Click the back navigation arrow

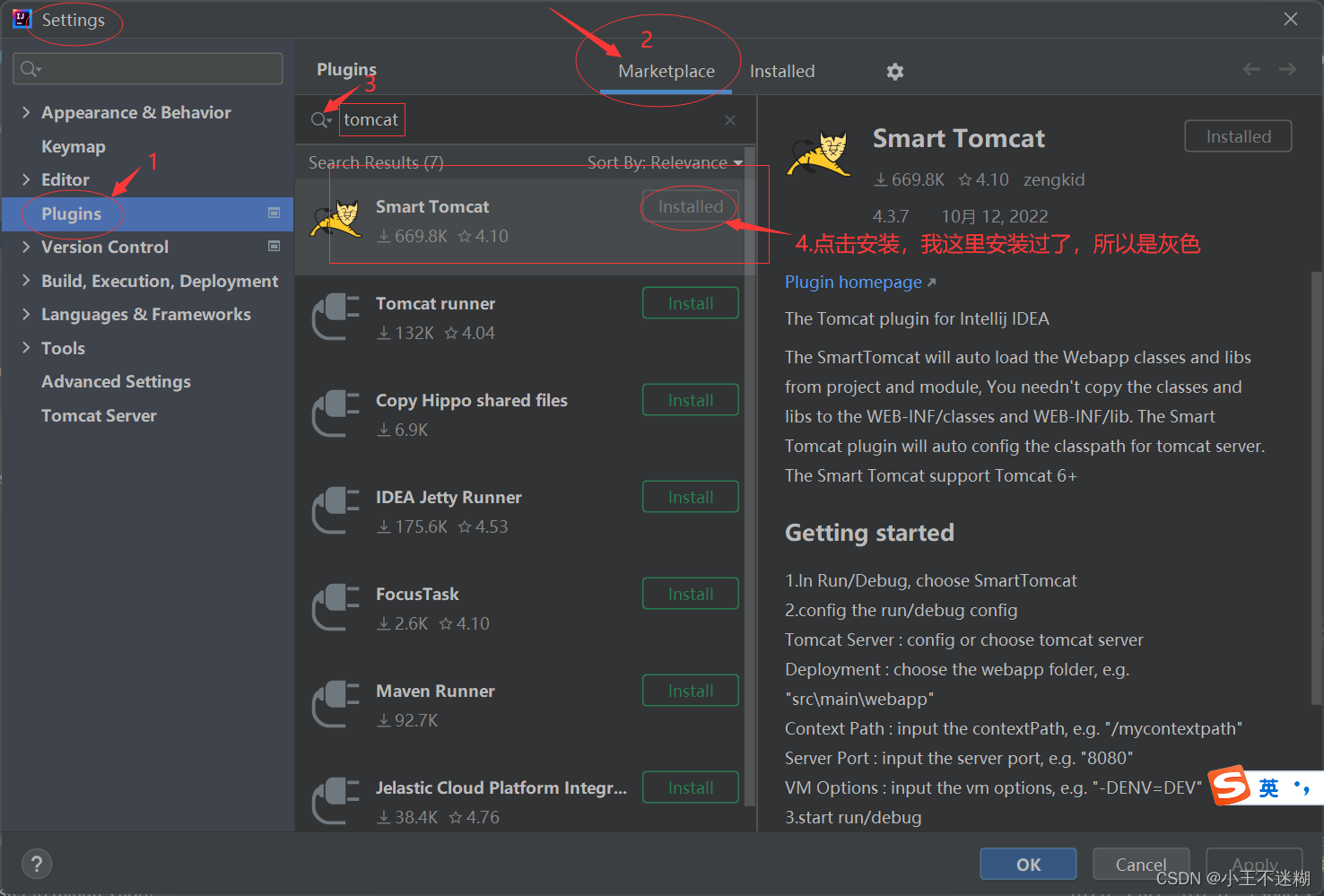tap(1251, 69)
